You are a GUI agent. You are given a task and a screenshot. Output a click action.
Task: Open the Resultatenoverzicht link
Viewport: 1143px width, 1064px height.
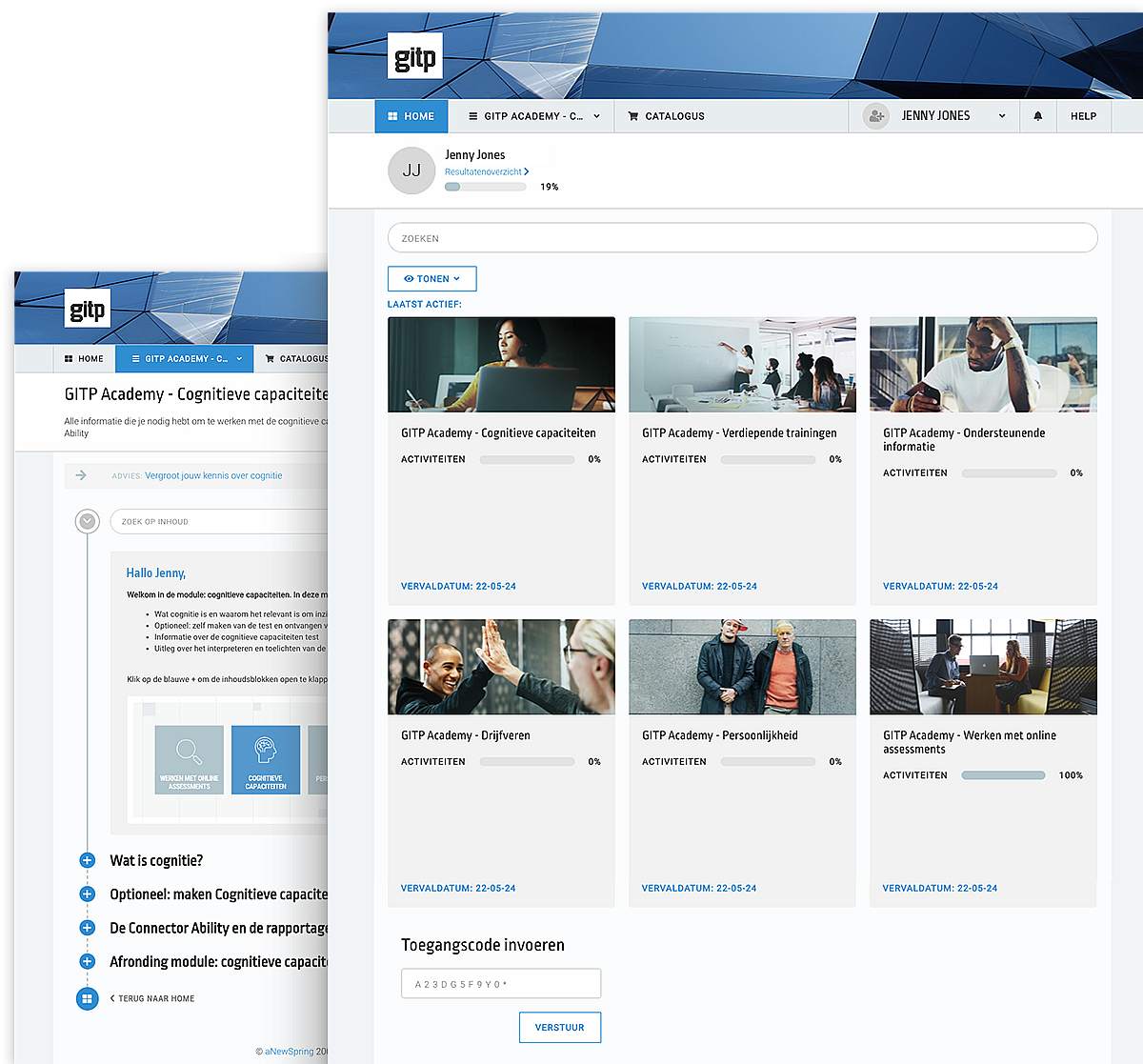point(486,172)
